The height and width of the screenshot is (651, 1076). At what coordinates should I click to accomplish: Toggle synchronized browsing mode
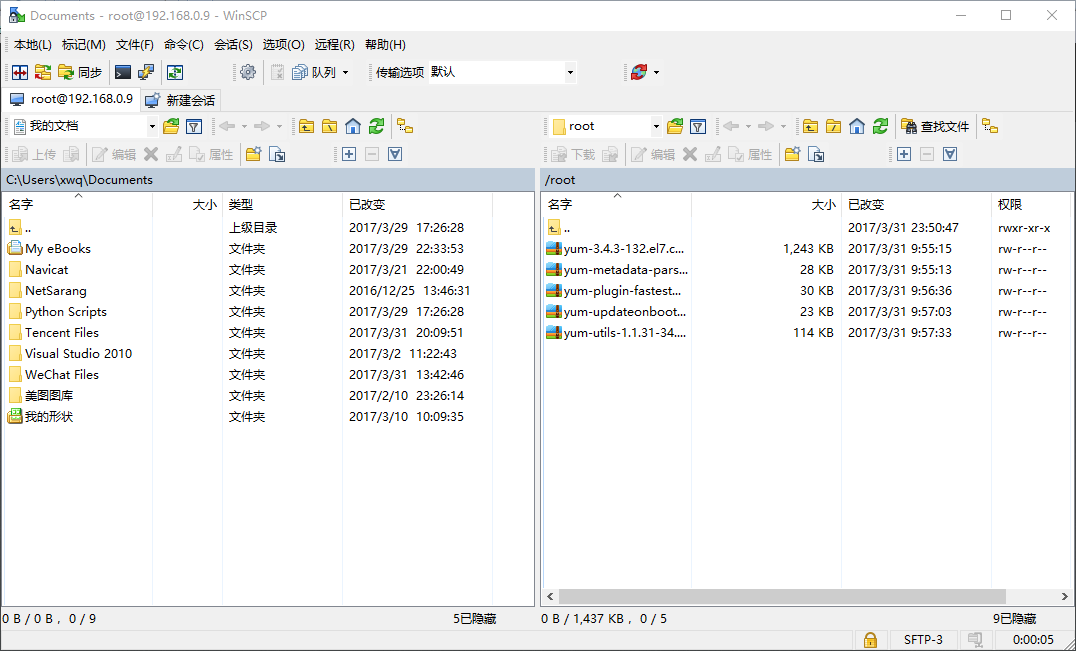174,71
